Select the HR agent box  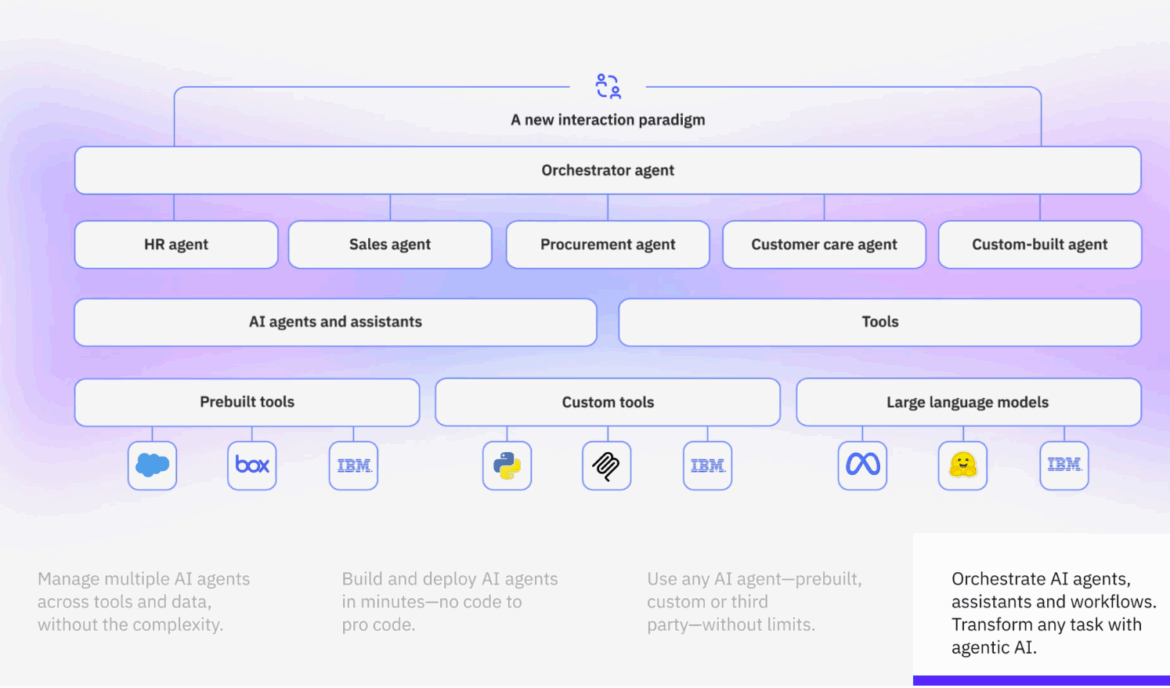176,244
